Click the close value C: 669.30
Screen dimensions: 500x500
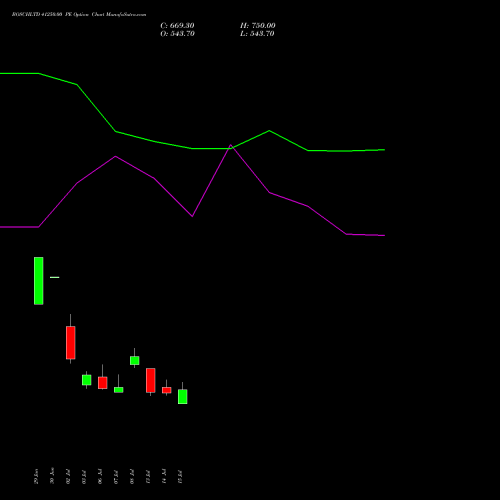tap(177, 26)
